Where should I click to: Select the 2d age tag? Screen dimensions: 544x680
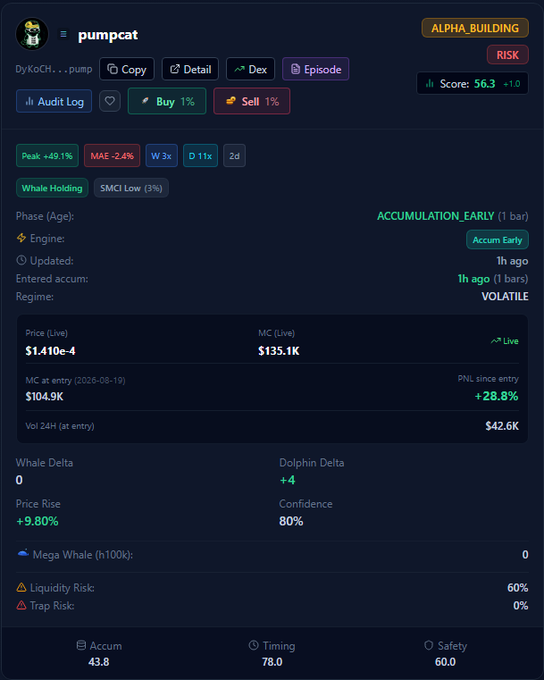coord(234,156)
